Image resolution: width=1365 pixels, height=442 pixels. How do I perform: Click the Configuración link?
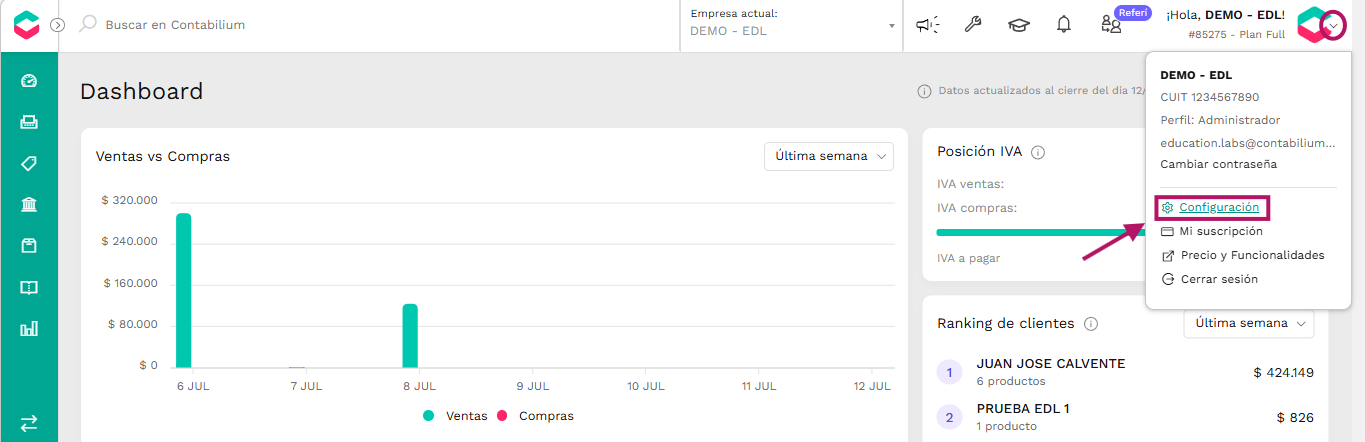pyautogui.click(x=1219, y=207)
